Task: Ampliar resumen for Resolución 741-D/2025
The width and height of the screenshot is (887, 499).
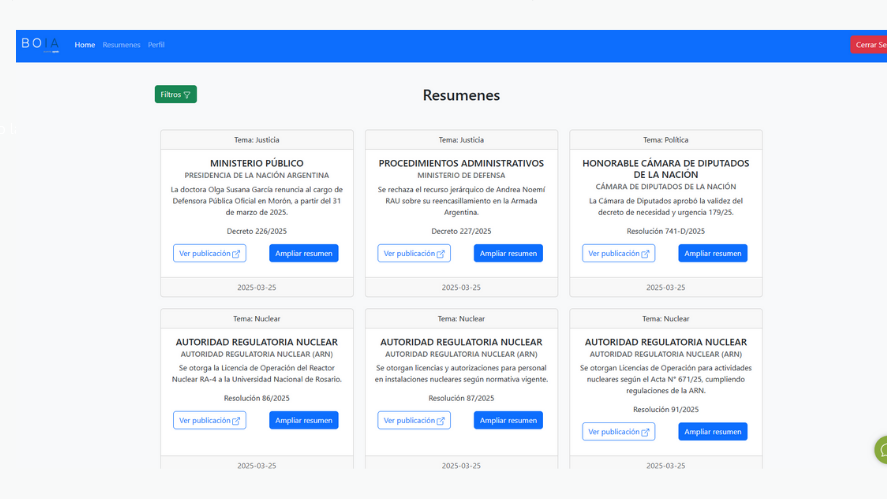Action: click(713, 253)
